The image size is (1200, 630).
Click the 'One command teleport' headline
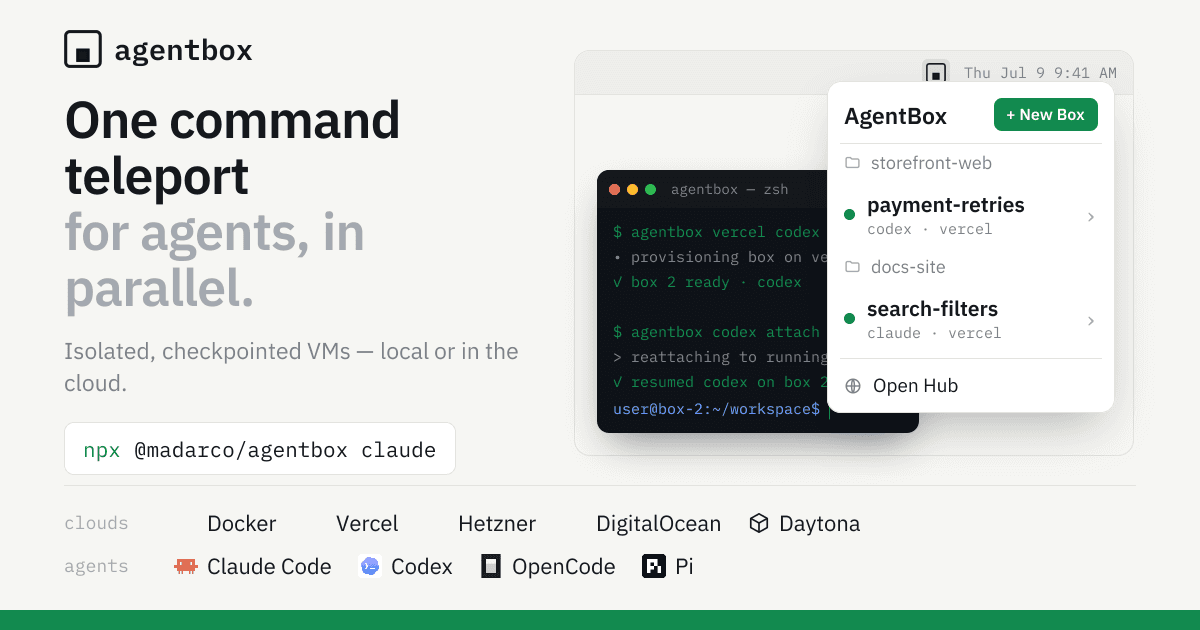[233, 148]
